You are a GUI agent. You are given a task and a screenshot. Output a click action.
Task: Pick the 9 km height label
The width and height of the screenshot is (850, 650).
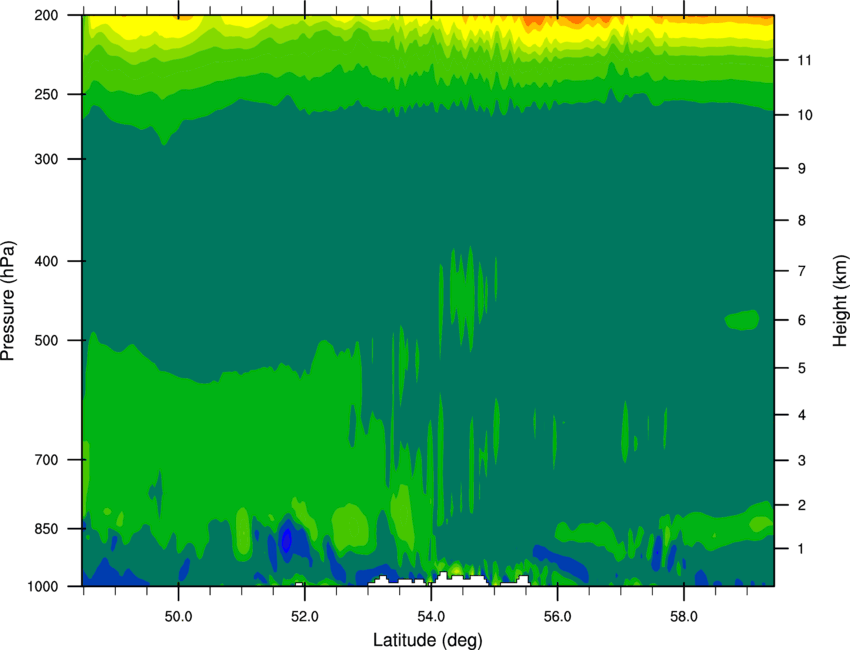click(802, 169)
